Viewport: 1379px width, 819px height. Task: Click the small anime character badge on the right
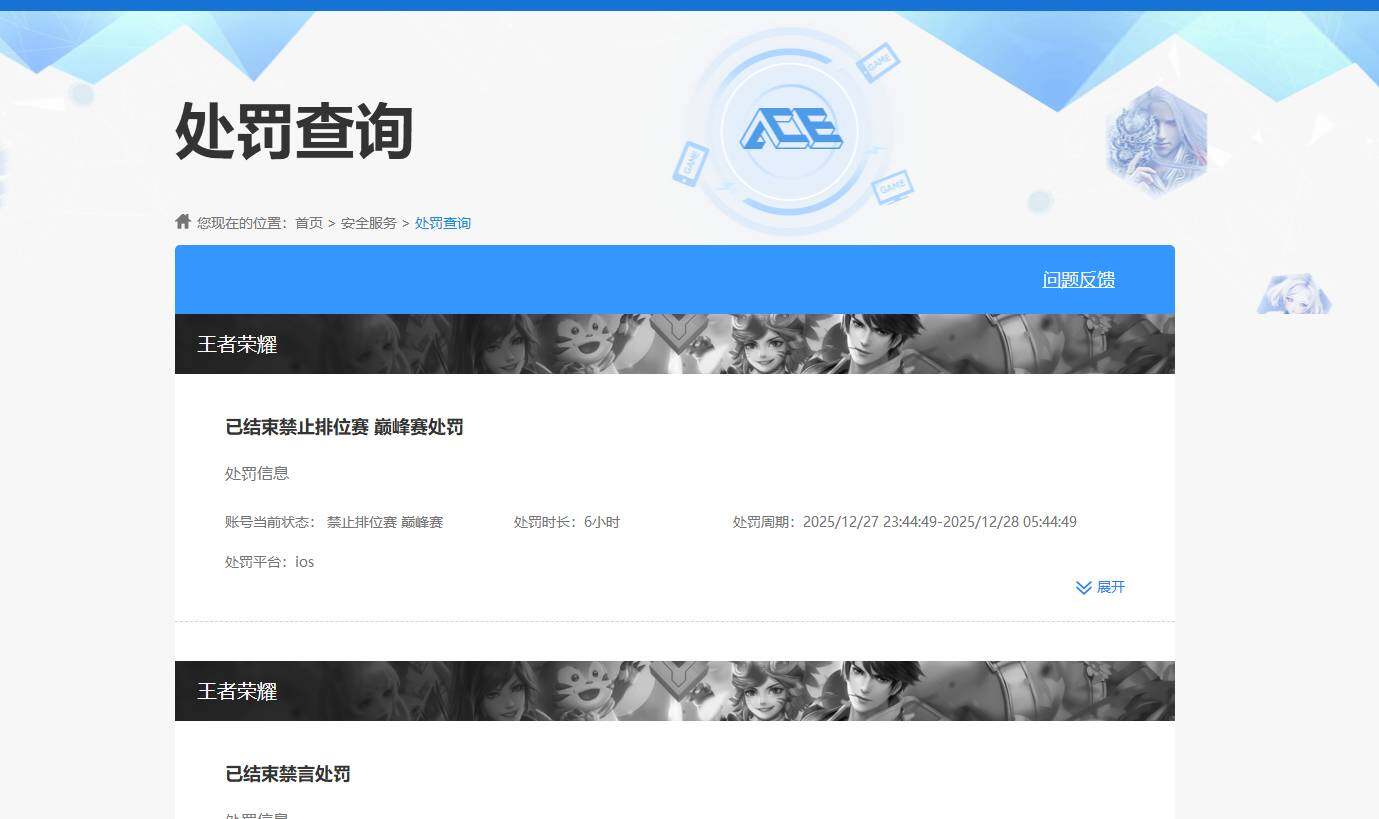coord(1294,295)
